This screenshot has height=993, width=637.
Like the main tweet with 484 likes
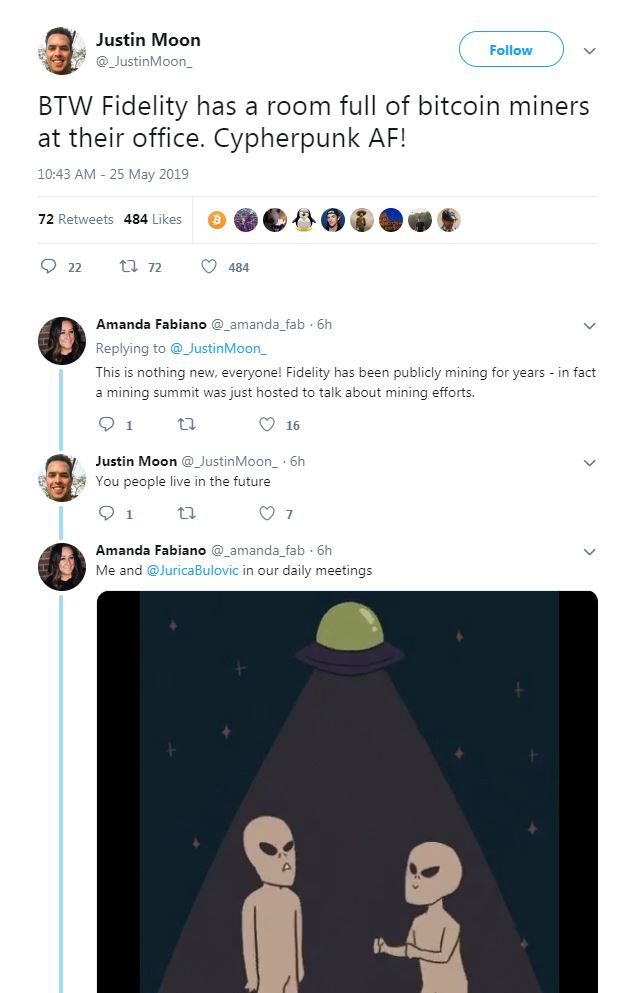[209, 267]
